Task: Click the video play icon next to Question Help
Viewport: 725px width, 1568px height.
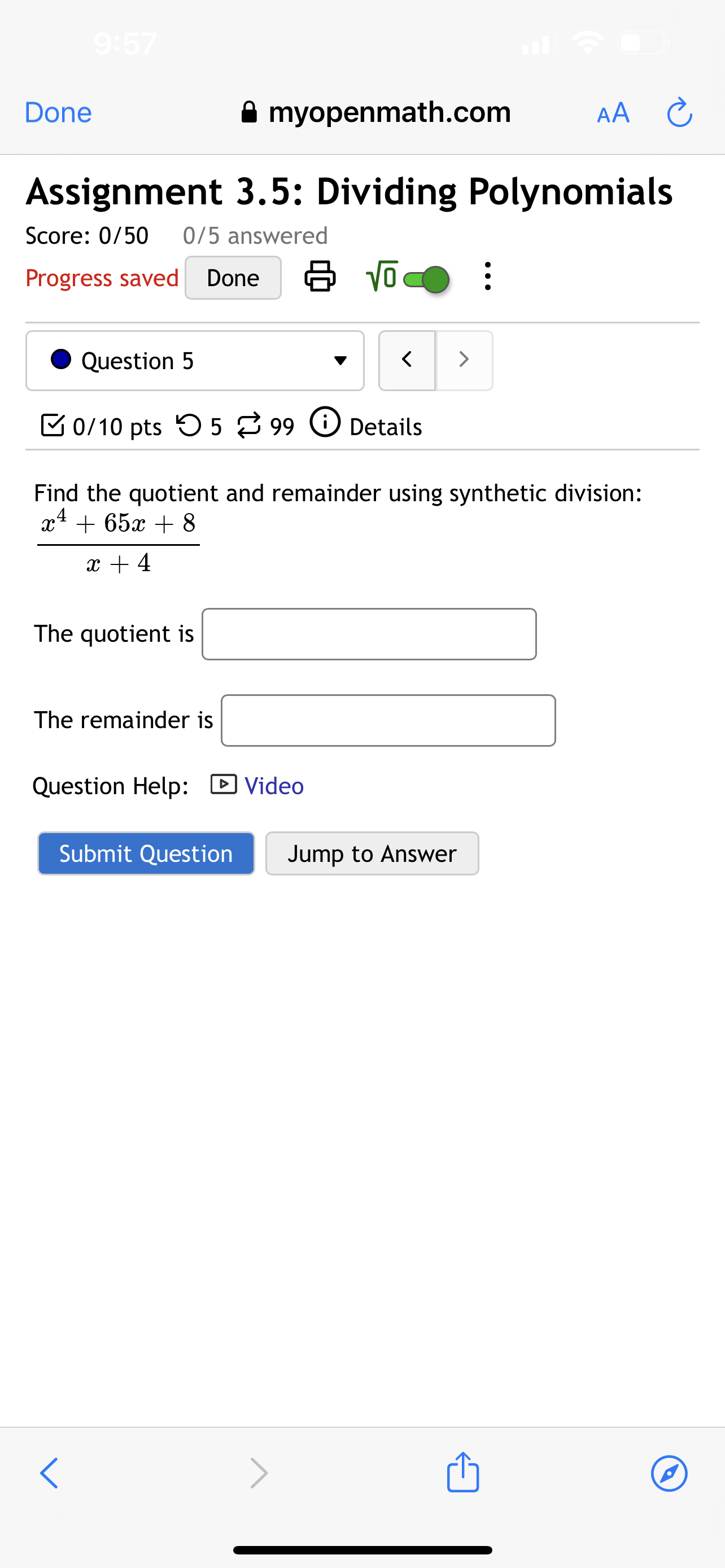Action: [x=224, y=785]
